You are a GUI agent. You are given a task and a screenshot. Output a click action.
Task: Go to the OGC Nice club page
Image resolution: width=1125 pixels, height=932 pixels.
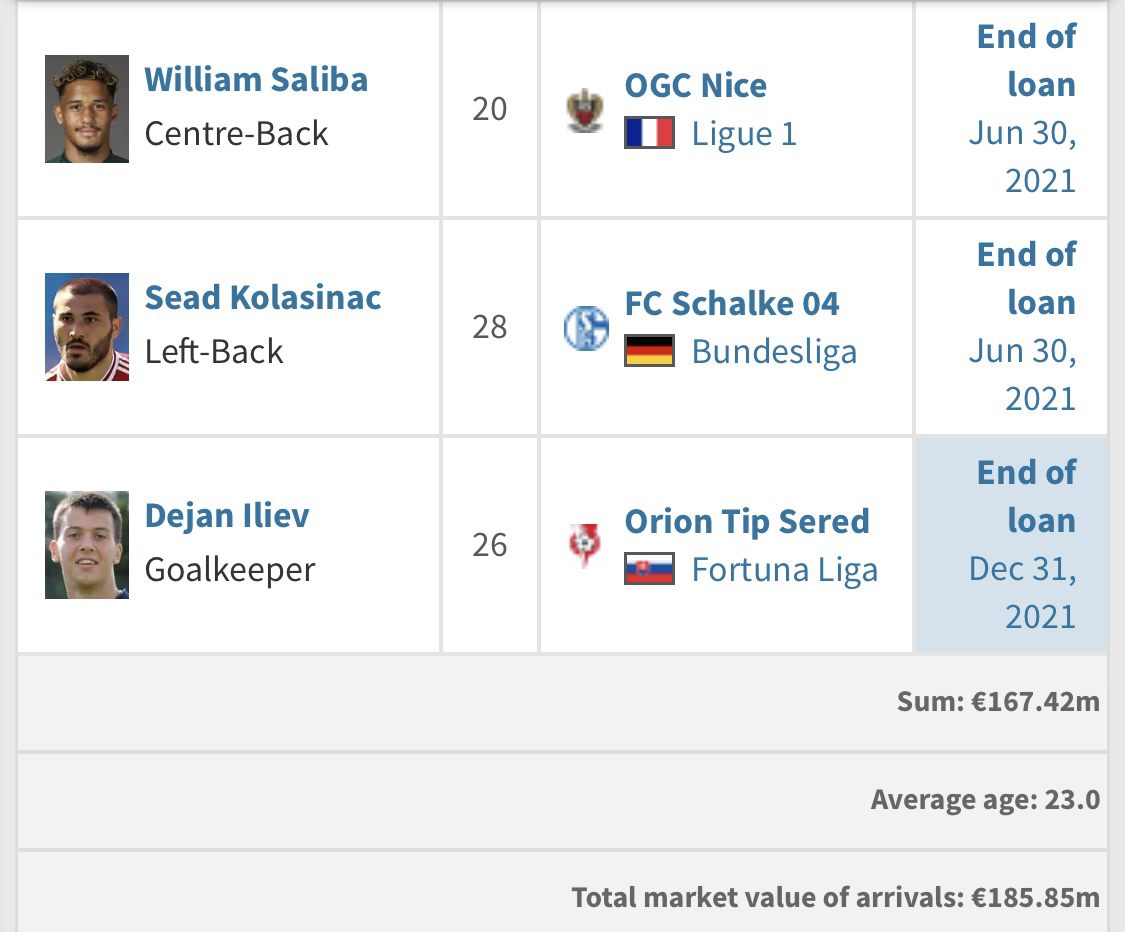696,85
